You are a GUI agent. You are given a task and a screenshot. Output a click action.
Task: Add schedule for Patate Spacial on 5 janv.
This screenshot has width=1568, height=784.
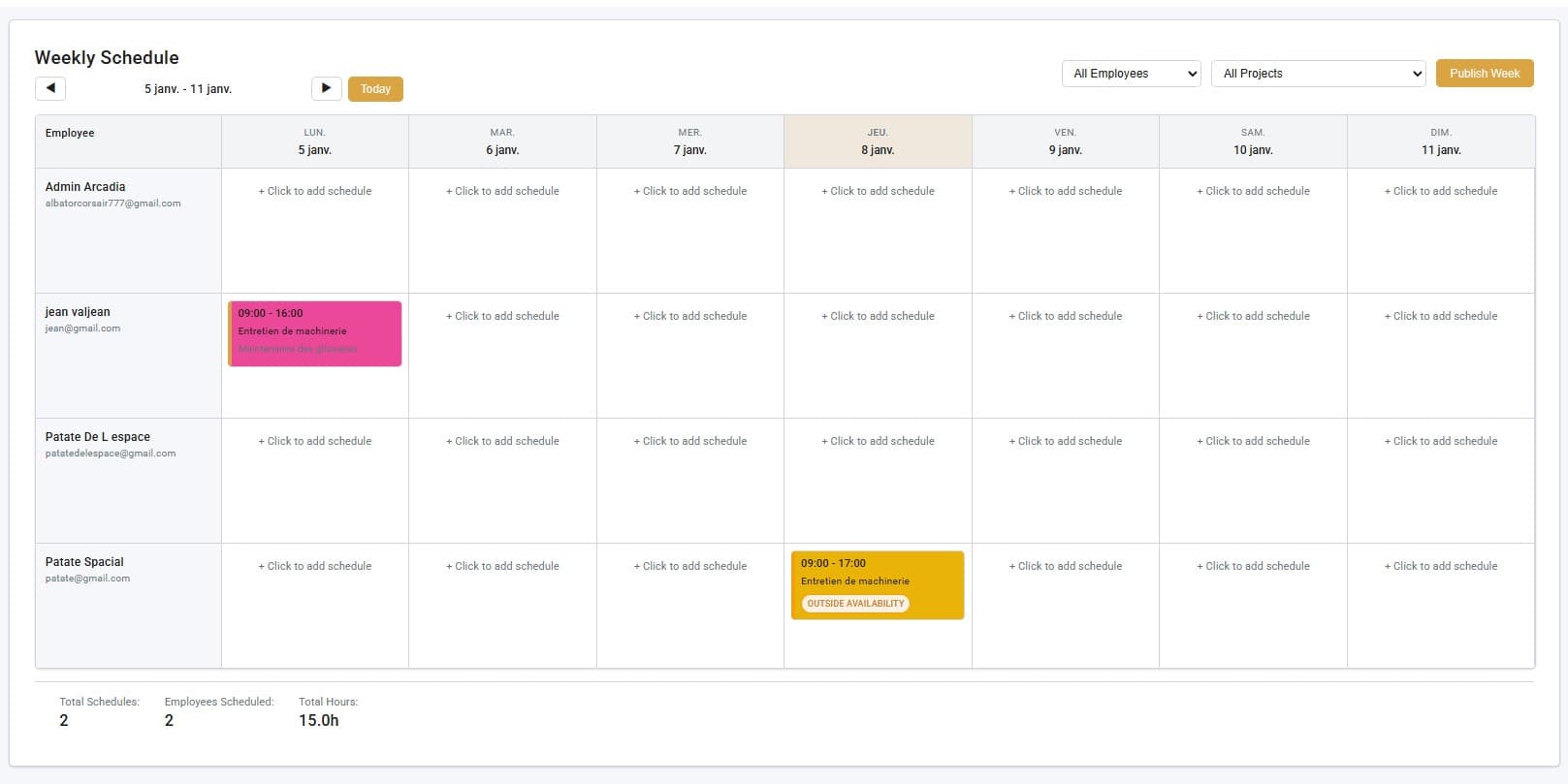pyautogui.click(x=315, y=566)
